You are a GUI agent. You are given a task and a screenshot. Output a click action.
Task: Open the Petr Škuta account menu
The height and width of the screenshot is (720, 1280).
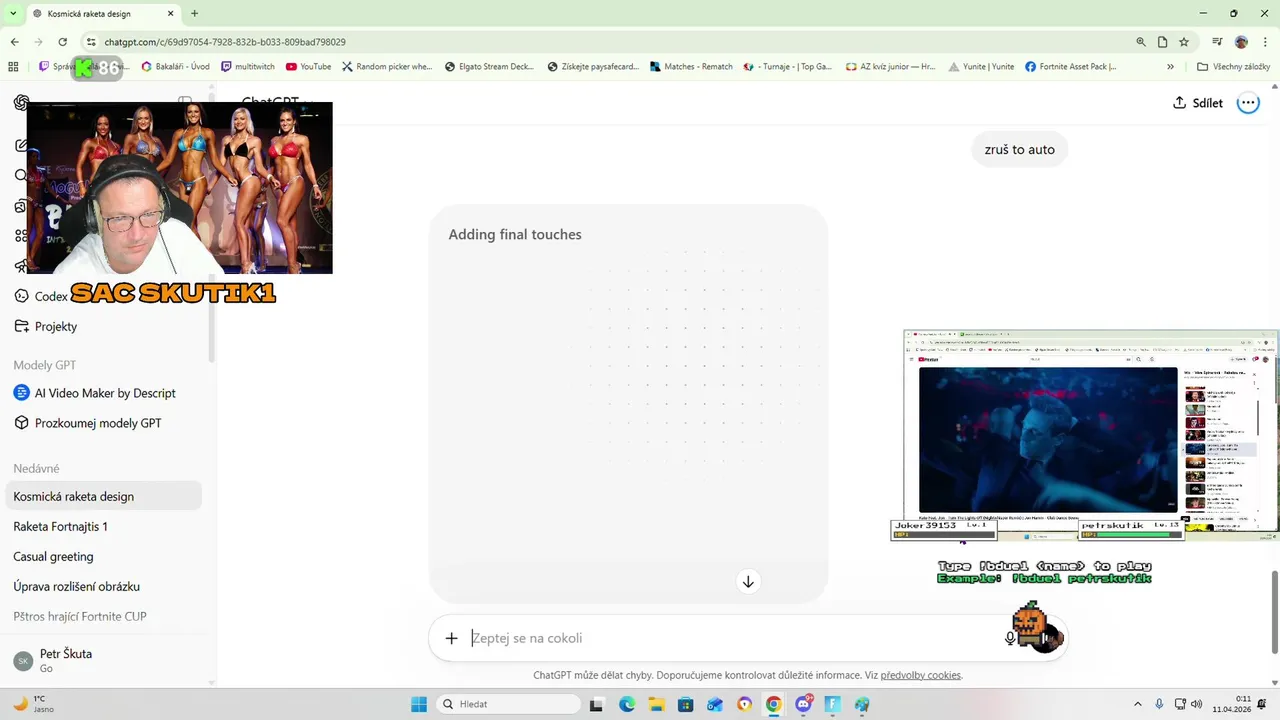pos(104,660)
